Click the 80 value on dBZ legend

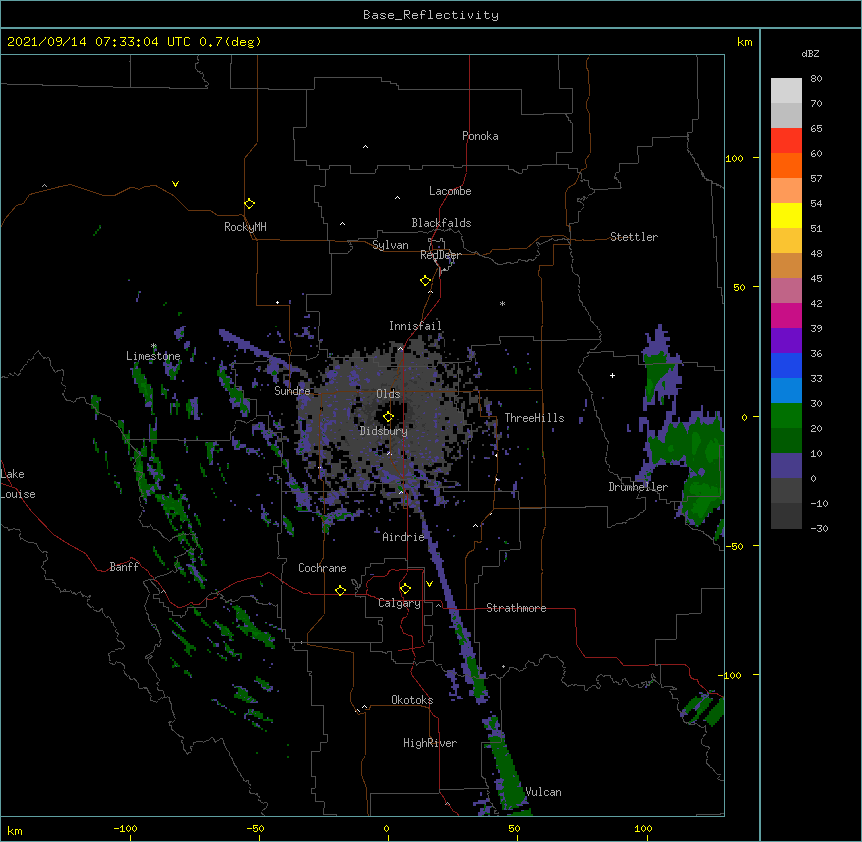click(816, 79)
